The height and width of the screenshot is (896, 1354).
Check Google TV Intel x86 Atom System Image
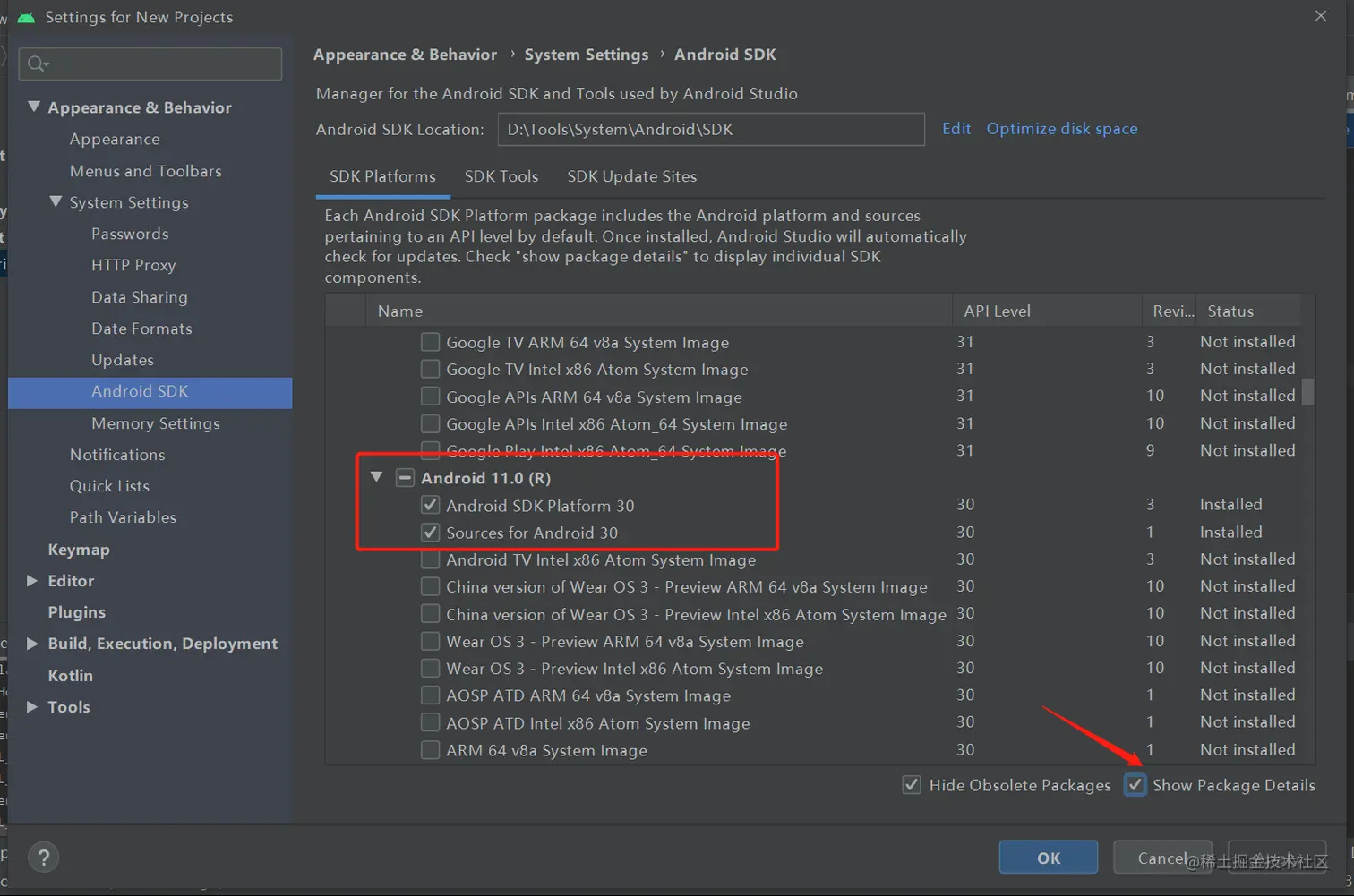point(431,369)
